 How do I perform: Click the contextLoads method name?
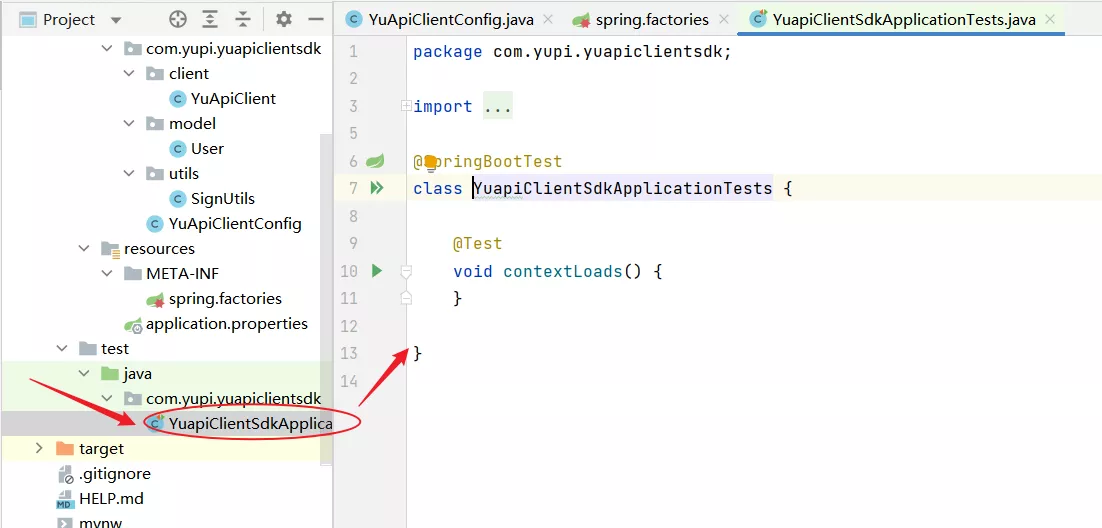[563, 271]
